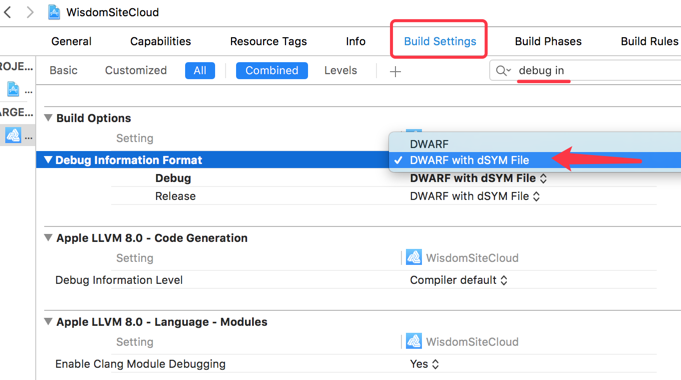Image resolution: width=681 pixels, height=380 pixels.
Task: Select the Build Settings tab
Action: click(x=440, y=41)
